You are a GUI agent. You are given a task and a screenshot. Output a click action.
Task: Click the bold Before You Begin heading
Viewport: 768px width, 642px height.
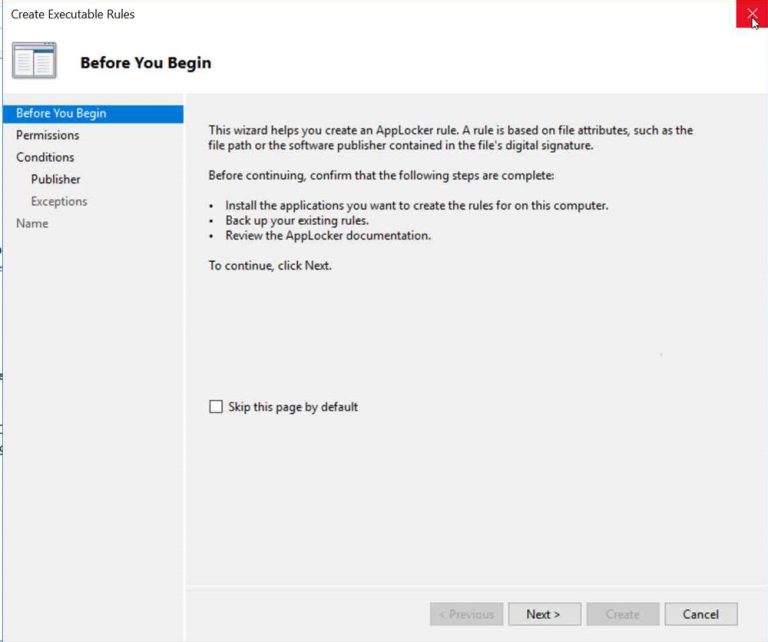click(x=145, y=63)
